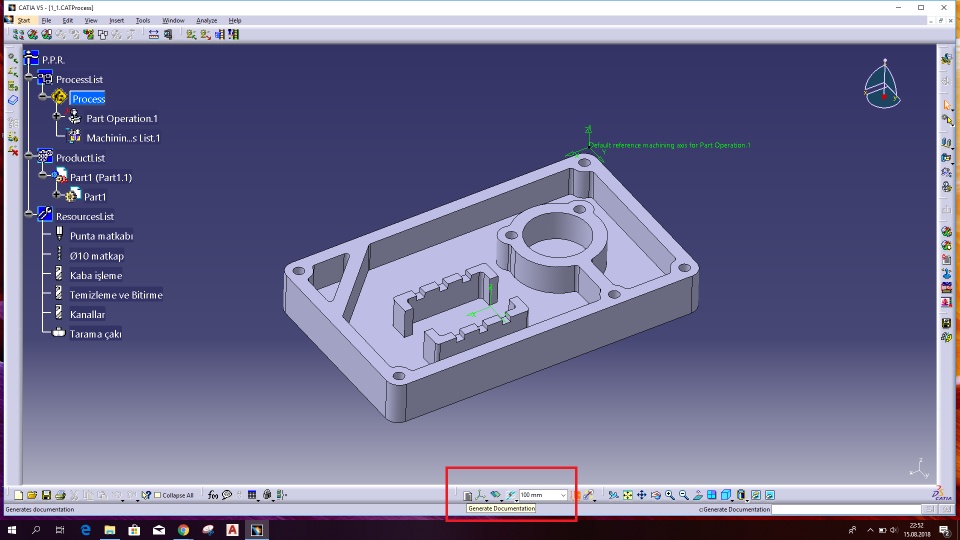Expand the Part Operation.1 node
The width and height of the screenshot is (960, 540).
[57, 116]
